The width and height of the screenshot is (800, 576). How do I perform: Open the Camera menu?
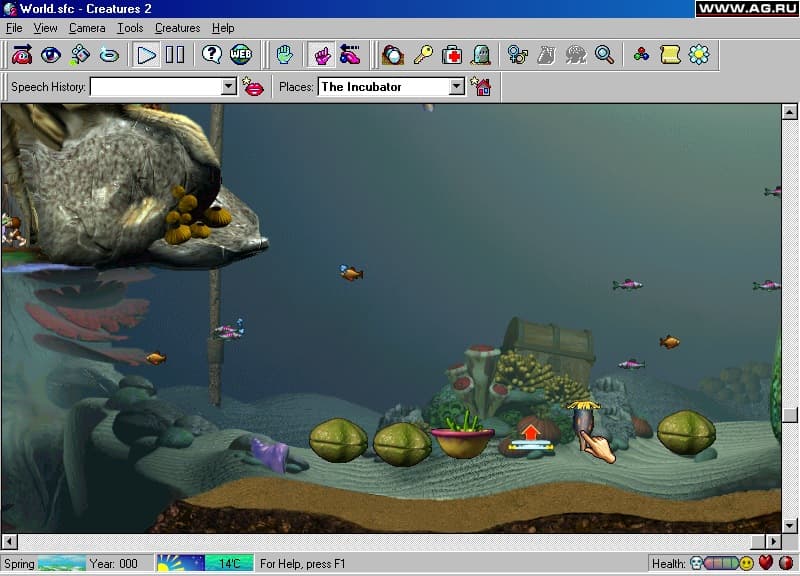pyautogui.click(x=87, y=28)
